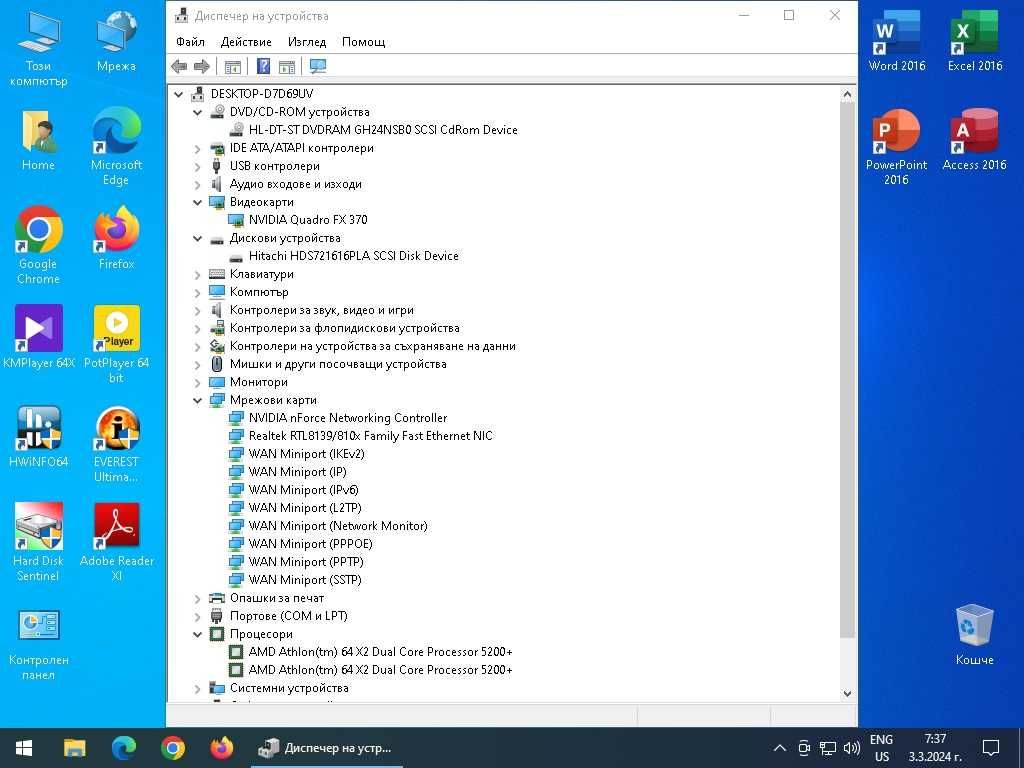Open Този компютър desktop icon

[39, 49]
